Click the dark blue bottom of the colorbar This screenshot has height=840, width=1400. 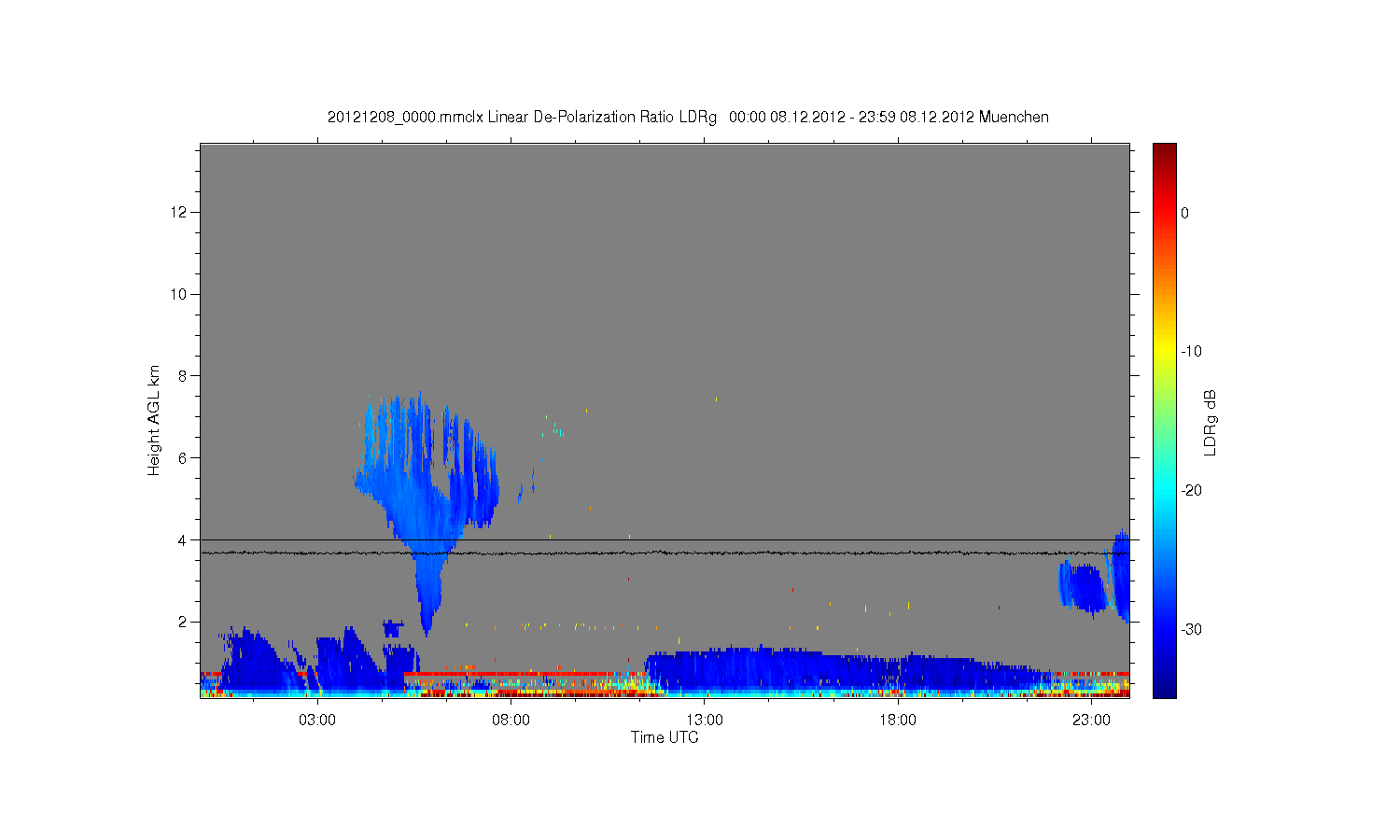(1165, 686)
